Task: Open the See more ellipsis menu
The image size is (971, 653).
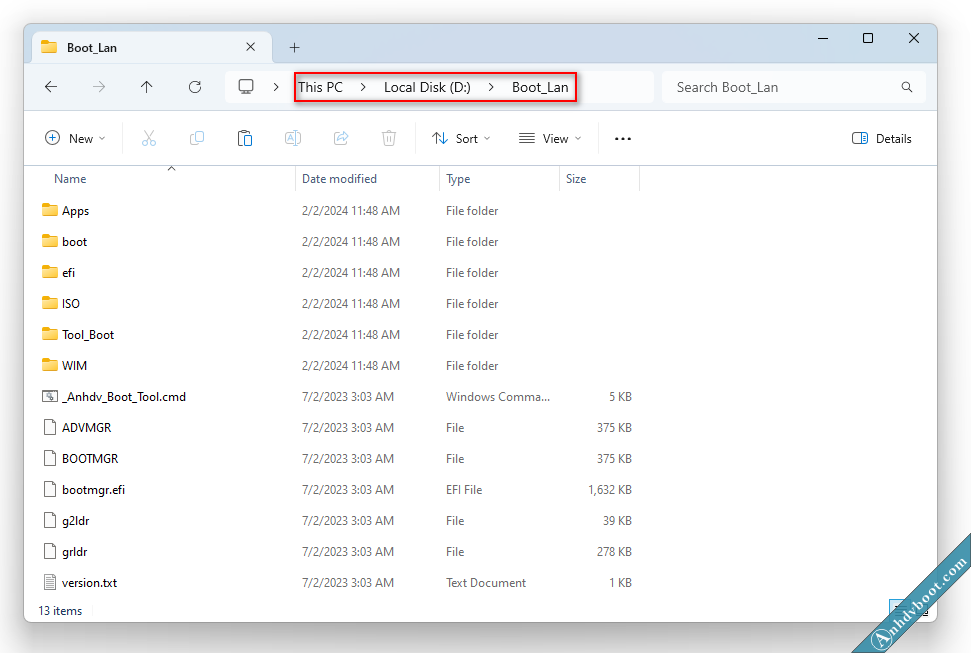Action: [623, 139]
